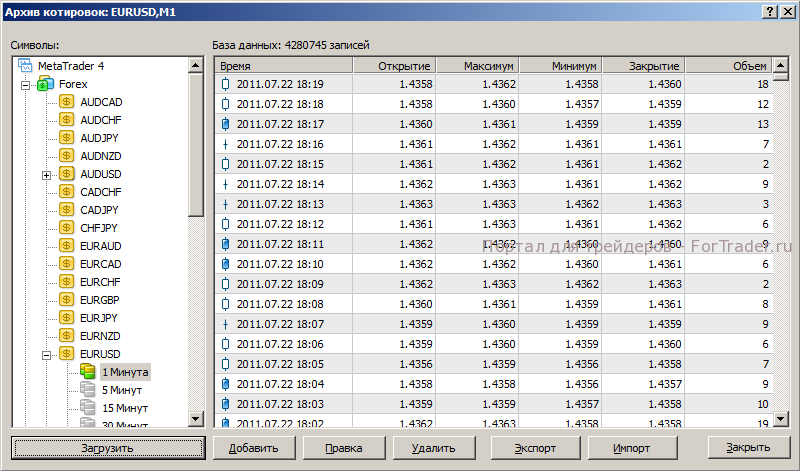Collapse the Forex tree group
Image resolution: width=800 pixels, height=471 pixels.
(x=25, y=86)
